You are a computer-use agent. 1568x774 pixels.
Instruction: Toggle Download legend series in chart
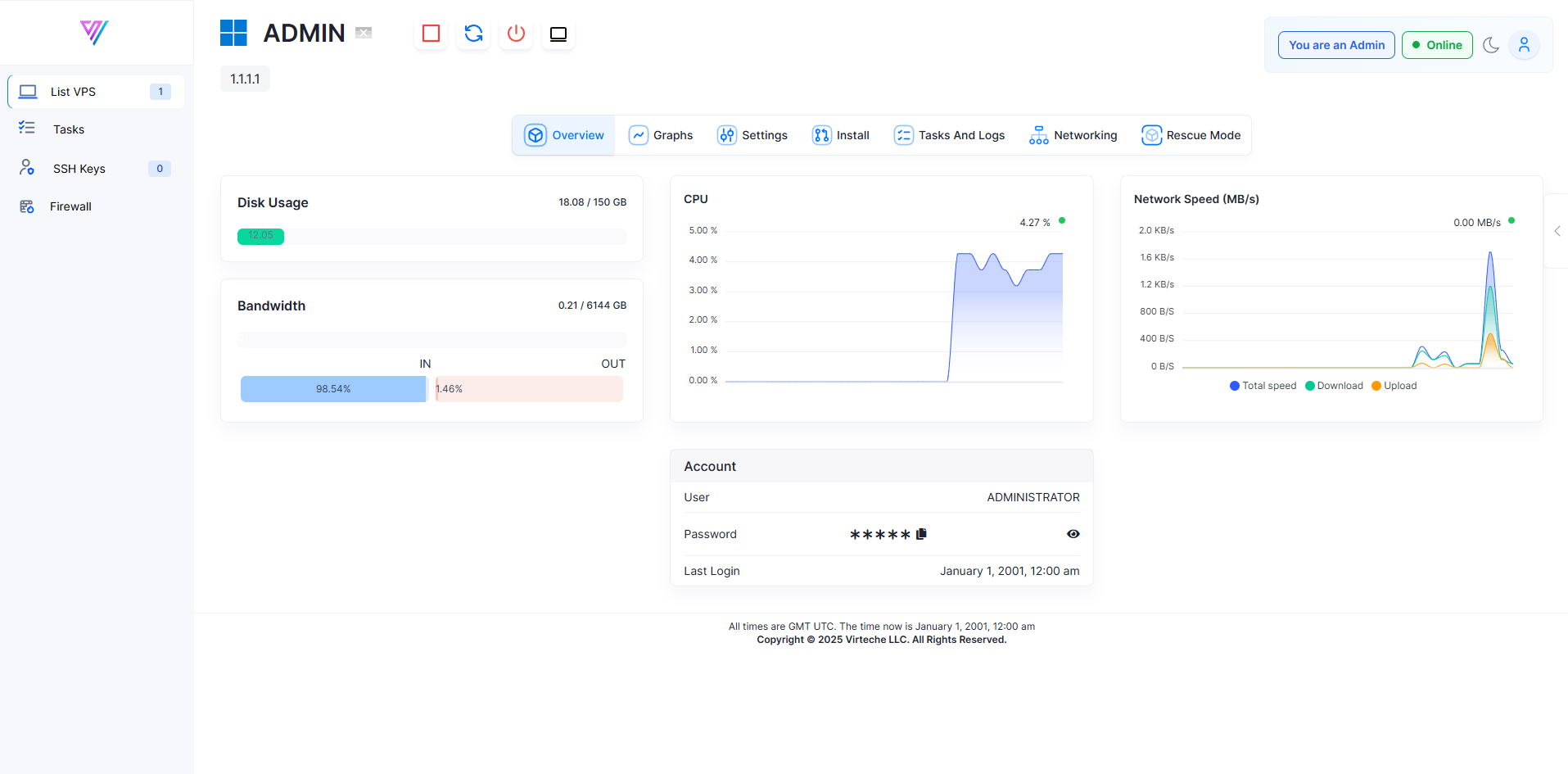1334,386
